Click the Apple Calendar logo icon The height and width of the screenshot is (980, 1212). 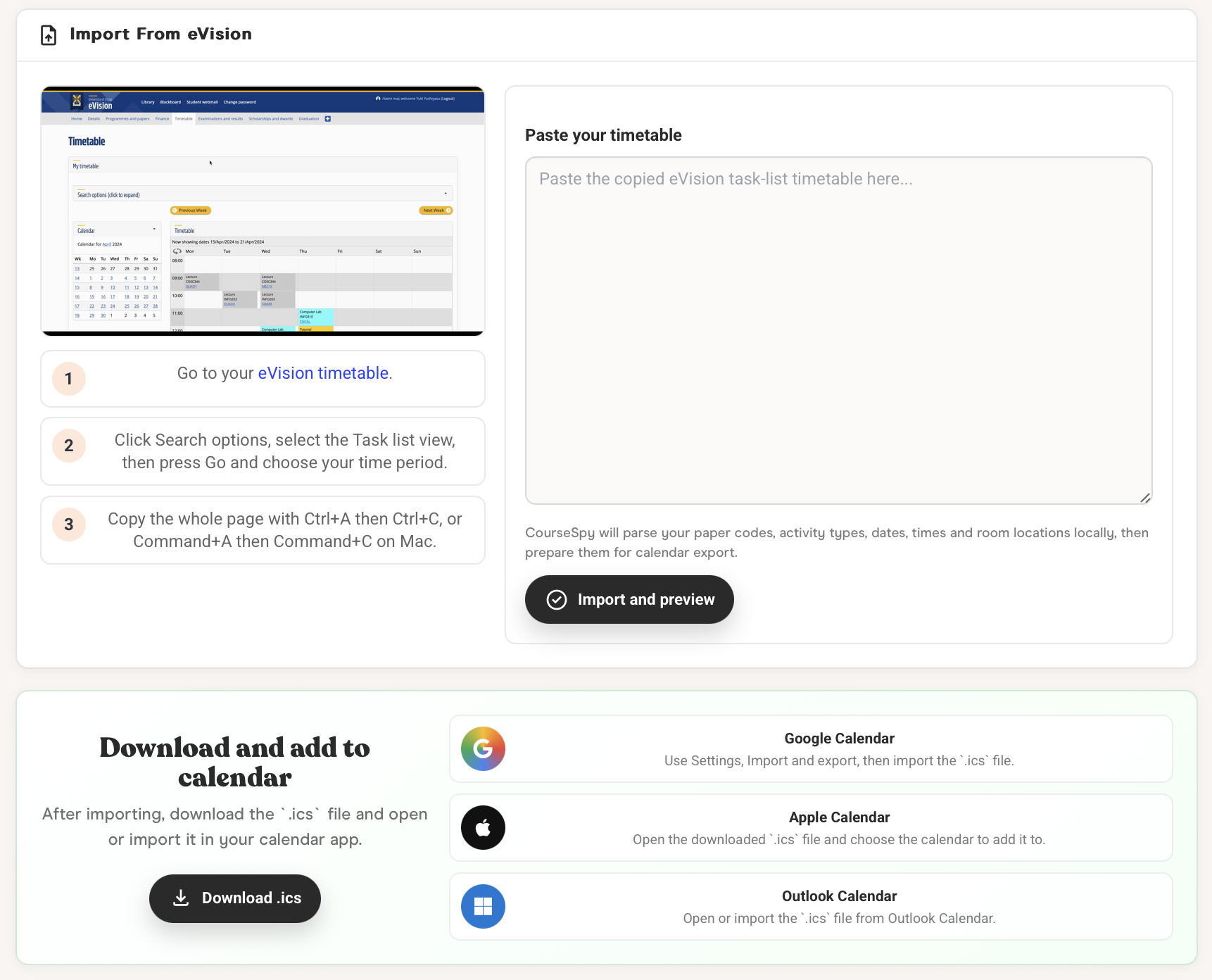(x=483, y=828)
